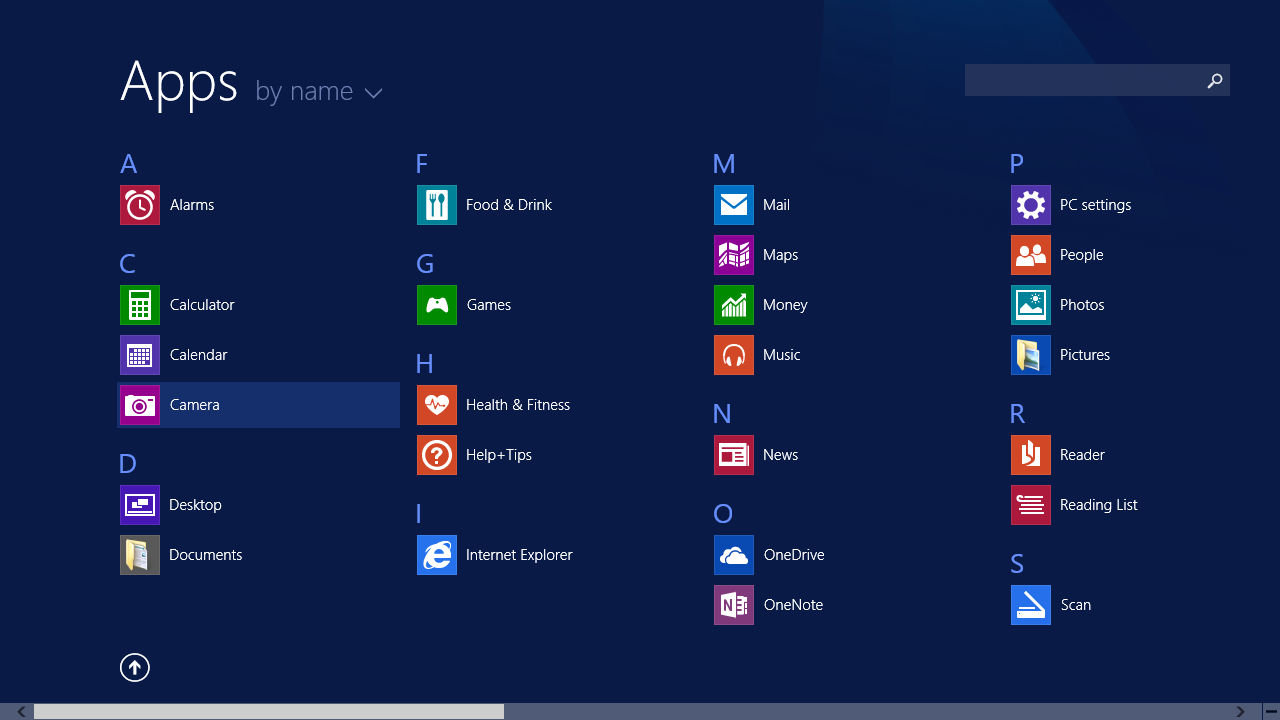1280x720 pixels.
Task: Click the 'Calculator' label text
Action: pos(202,305)
